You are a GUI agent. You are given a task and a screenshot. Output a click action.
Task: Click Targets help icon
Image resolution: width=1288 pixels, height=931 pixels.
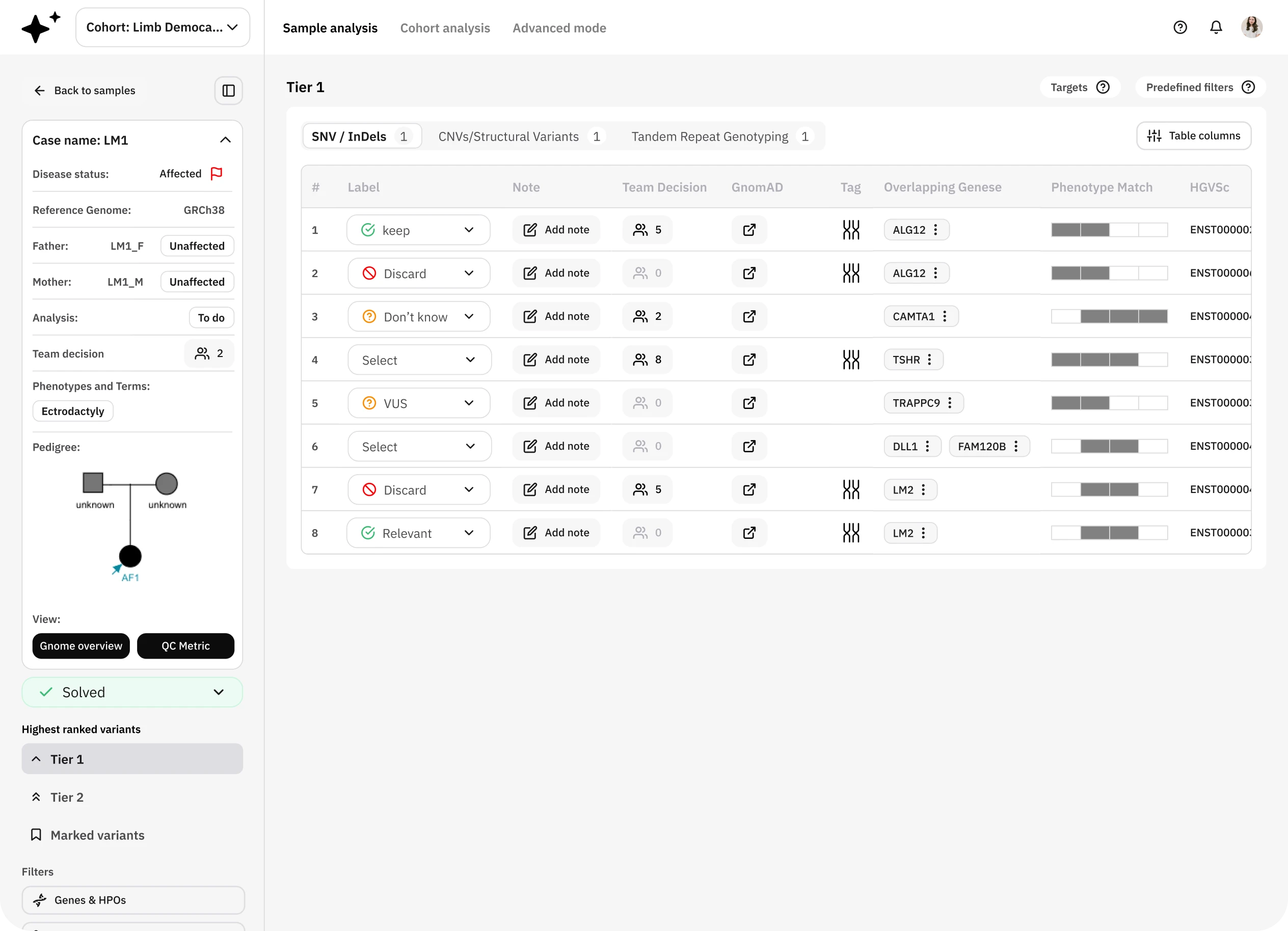(1103, 87)
